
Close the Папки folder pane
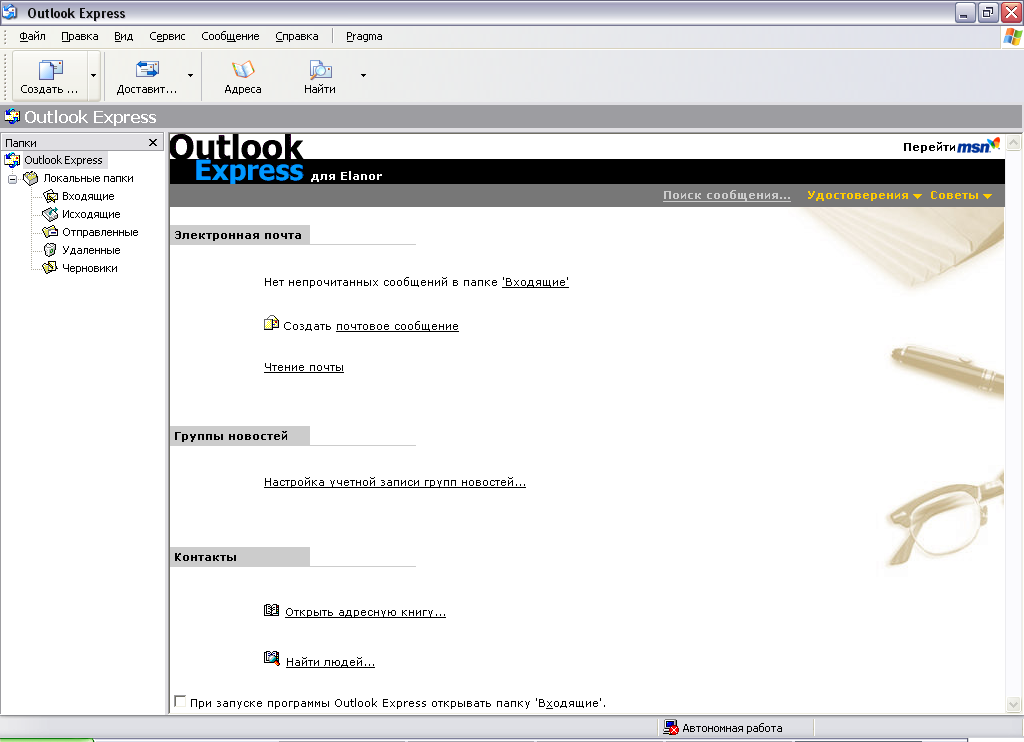coord(153,142)
